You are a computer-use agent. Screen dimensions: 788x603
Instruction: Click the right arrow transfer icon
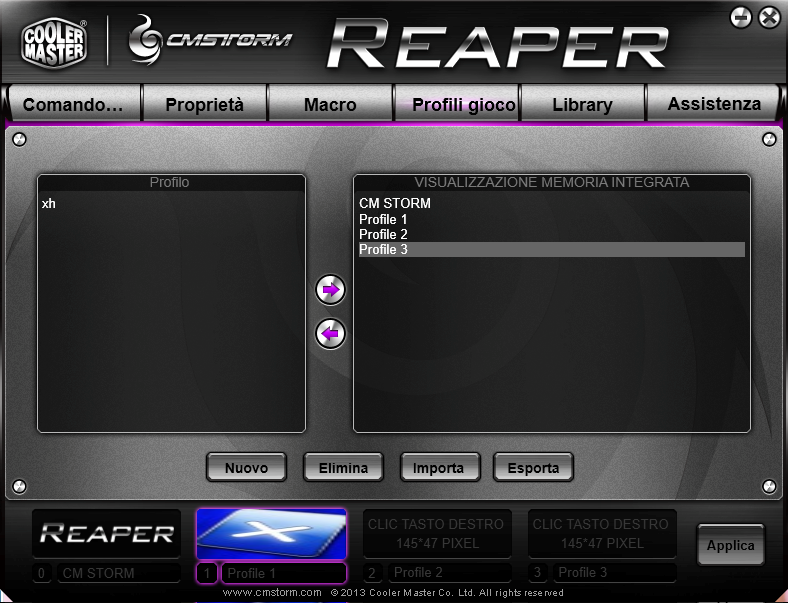(330, 290)
